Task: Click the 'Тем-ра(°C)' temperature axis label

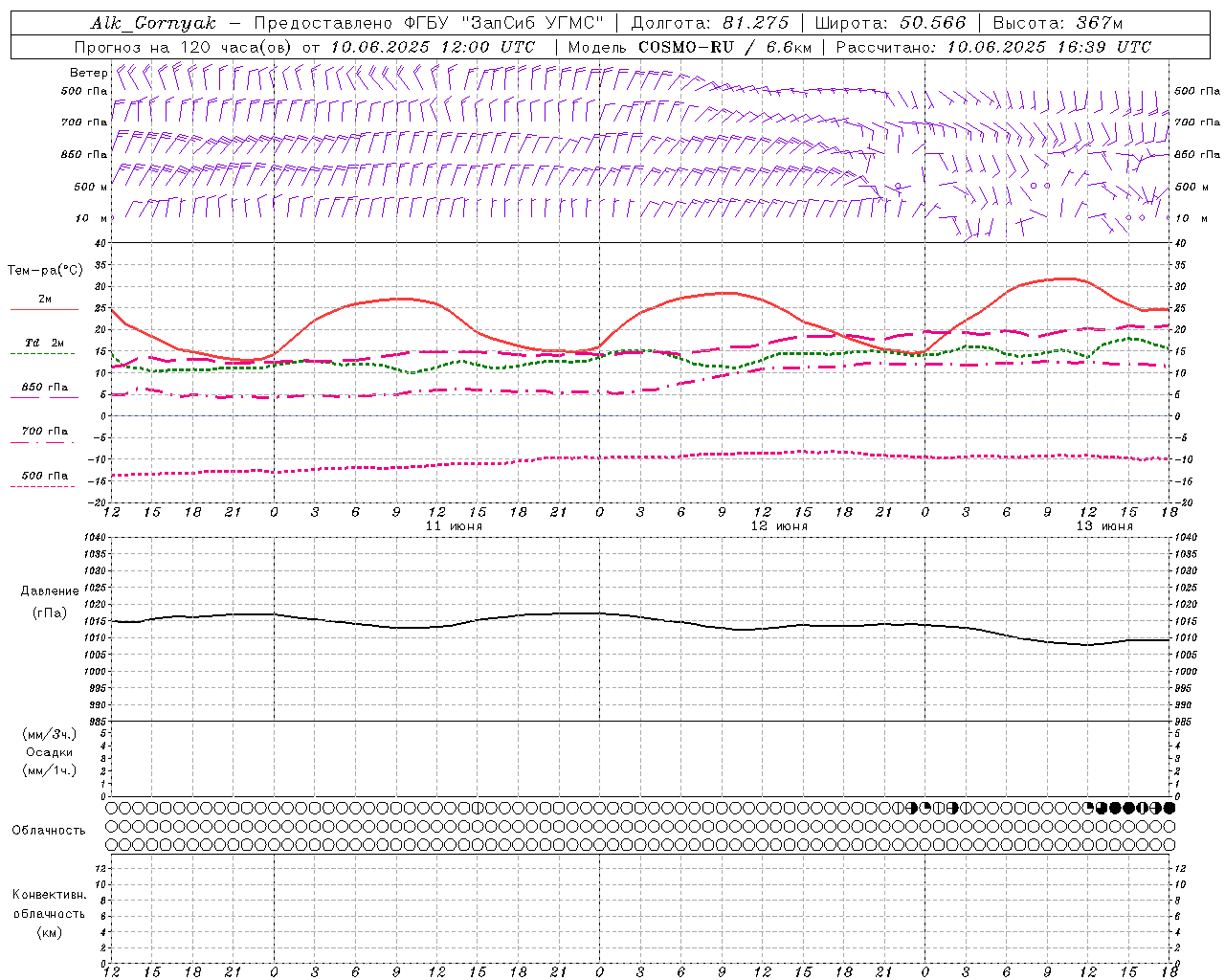Action: (44, 271)
